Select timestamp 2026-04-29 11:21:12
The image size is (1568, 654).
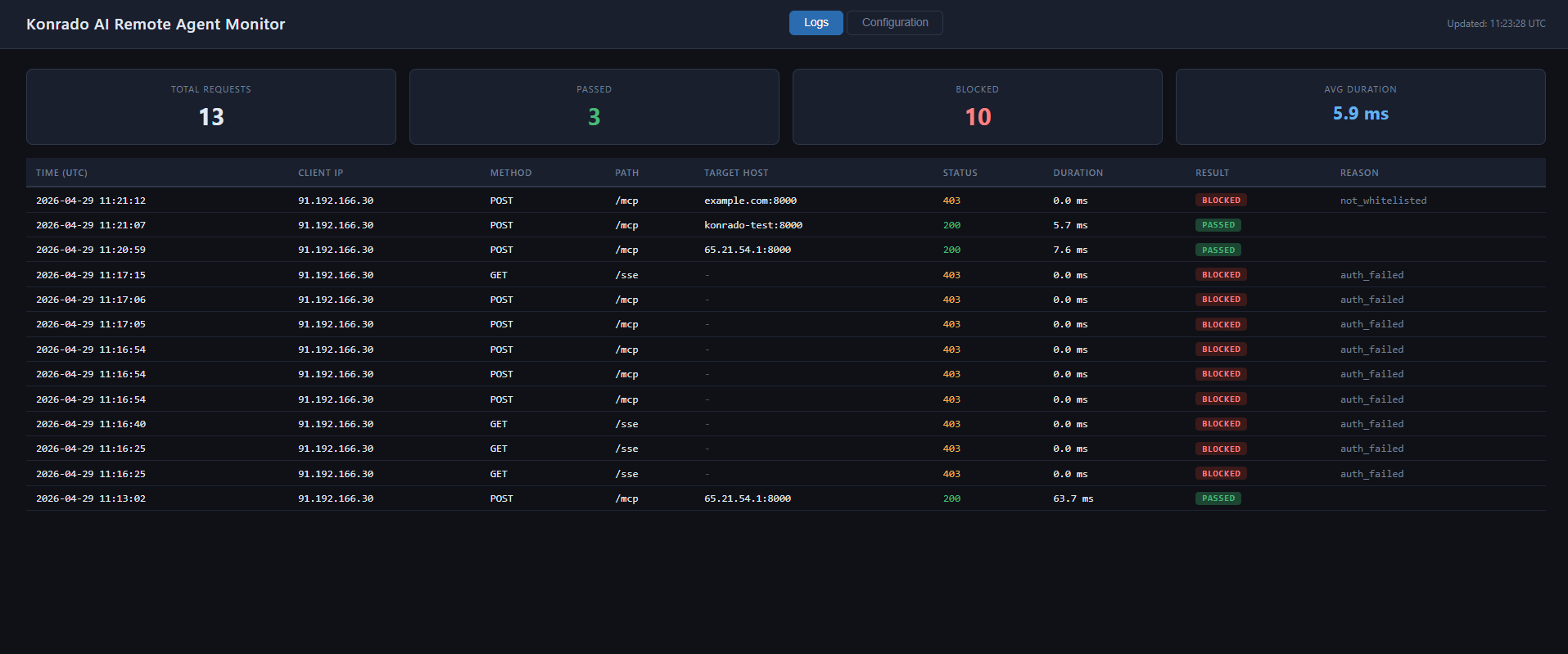[x=91, y=201]
